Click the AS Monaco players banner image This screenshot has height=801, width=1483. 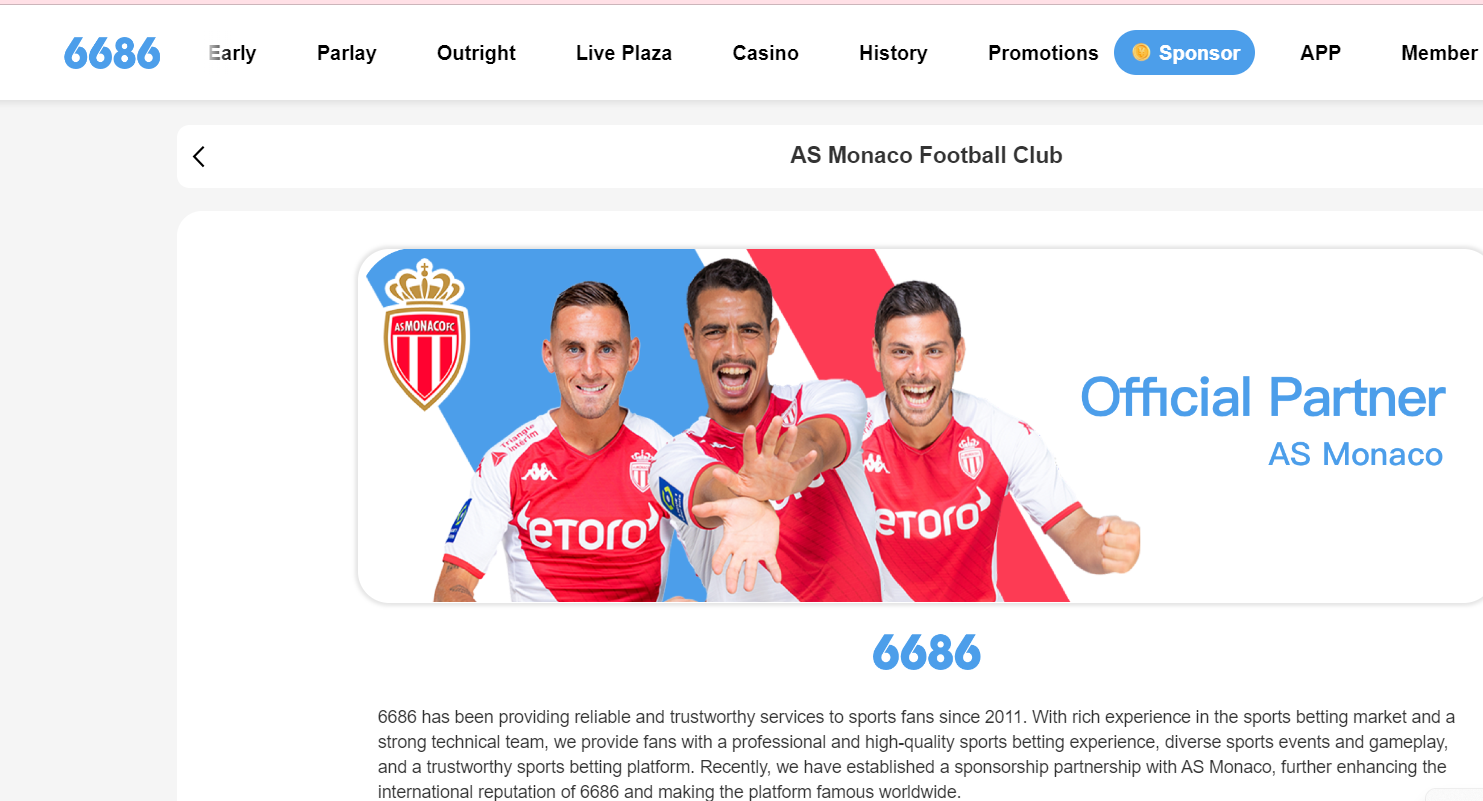(920, 426)
